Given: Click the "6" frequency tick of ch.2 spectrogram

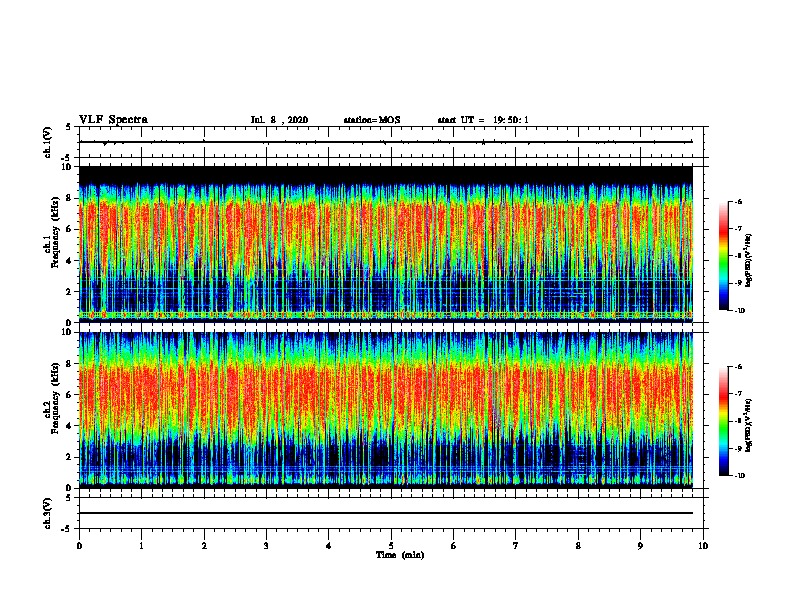Looking at the screenshot, I should pos(69,395).
